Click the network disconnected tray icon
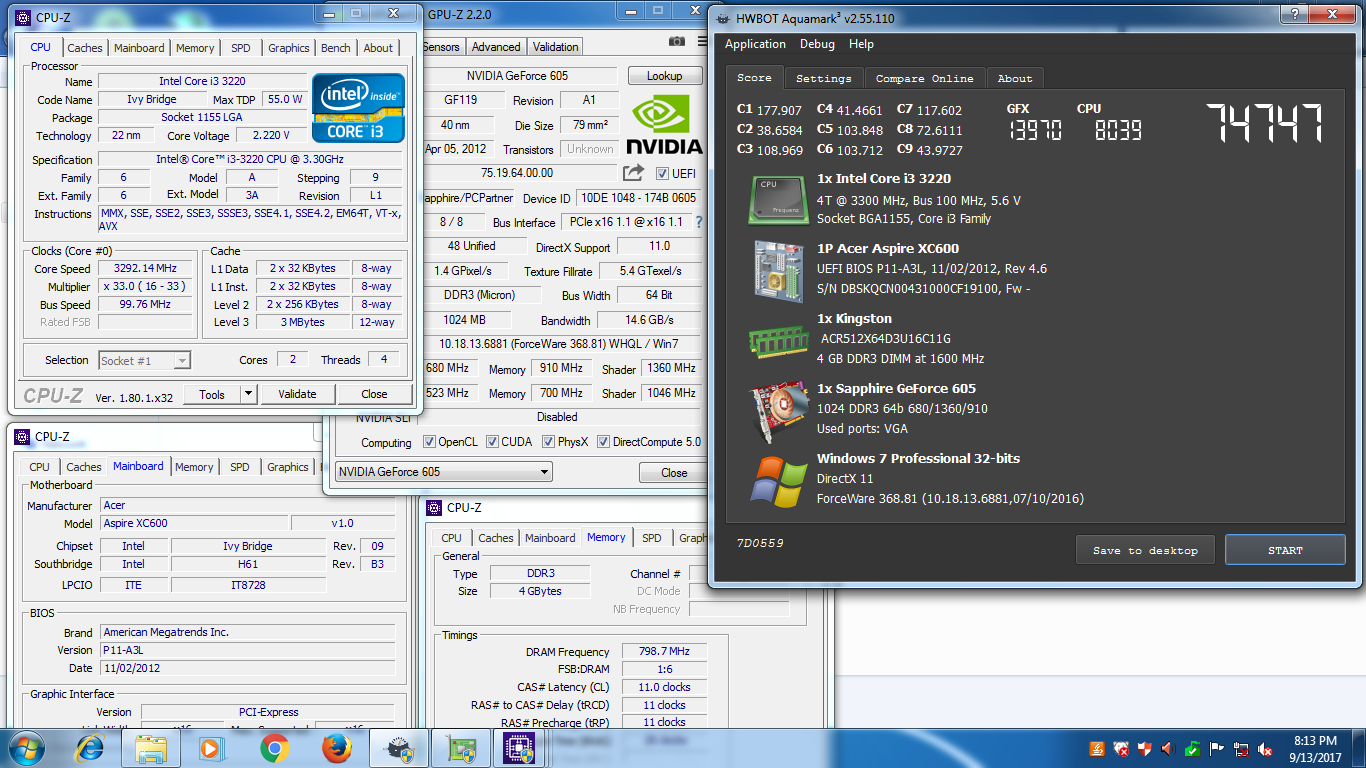This screenshot has height=768, width=1366. tap(1241, 749)
